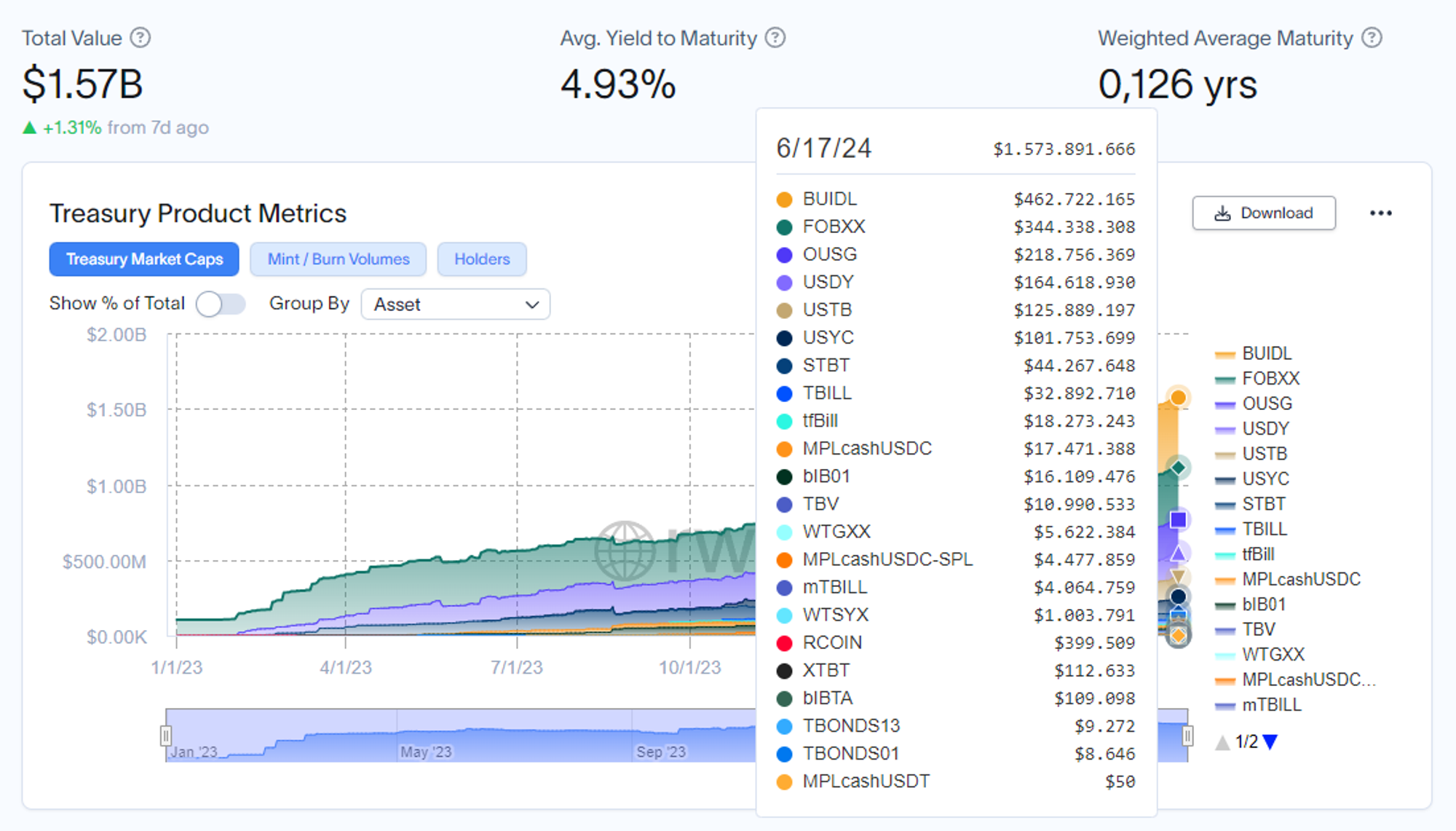Switch to the Mint / Burn Volumes tab
The image size is (1456, 831).
click(339, 259)
